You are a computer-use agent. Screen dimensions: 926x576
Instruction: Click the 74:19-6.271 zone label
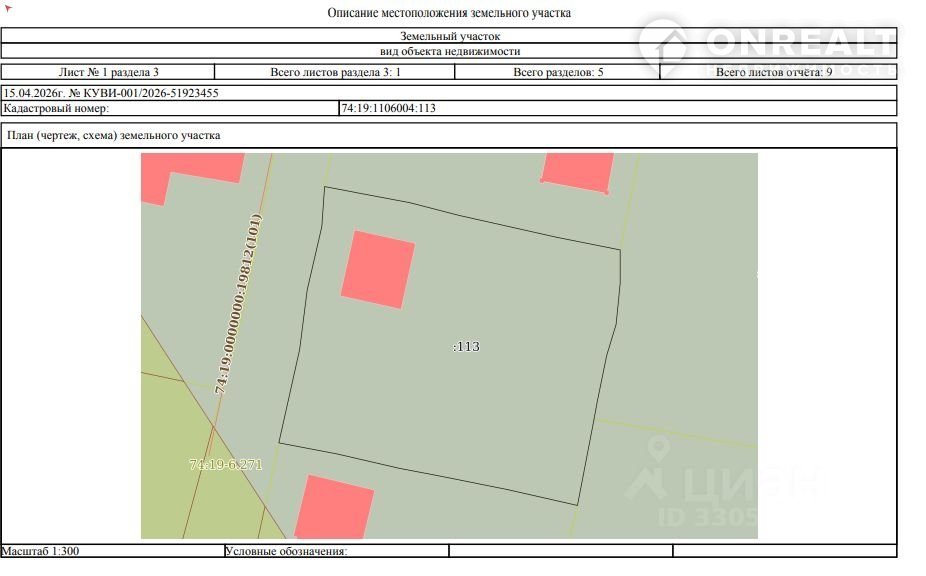point(226,465)
